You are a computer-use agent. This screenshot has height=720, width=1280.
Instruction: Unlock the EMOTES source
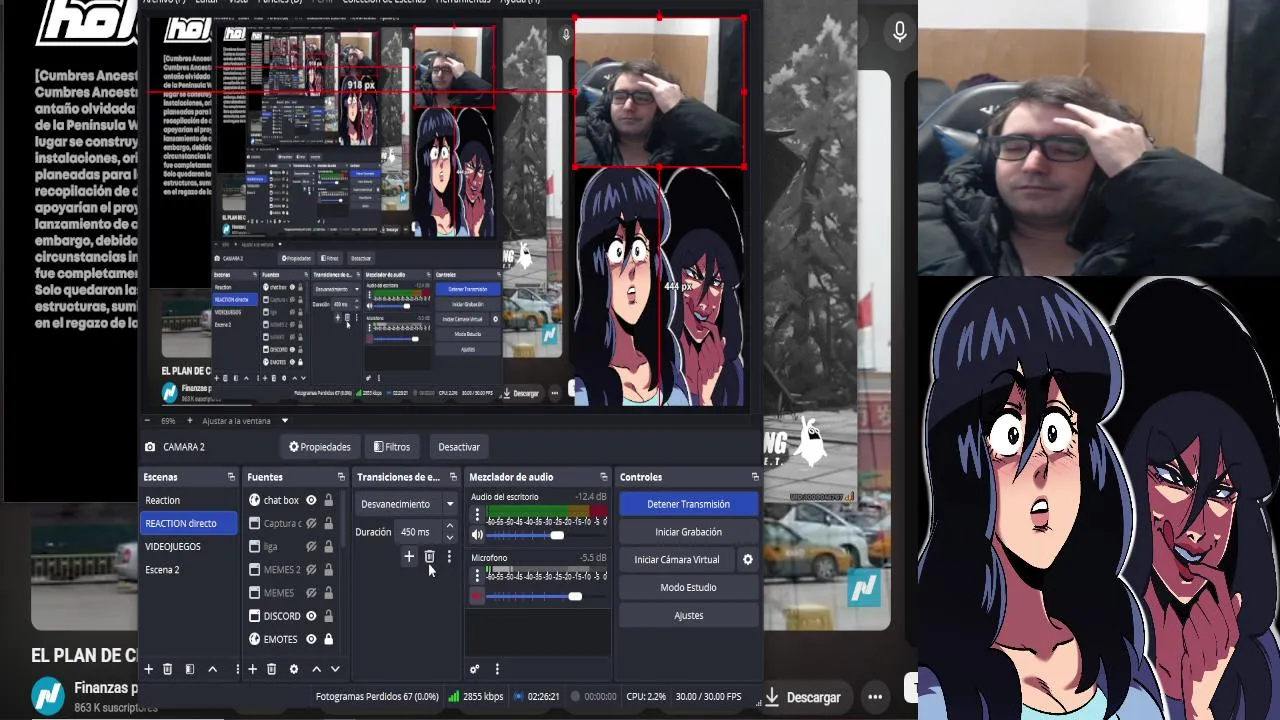[328, 639]
